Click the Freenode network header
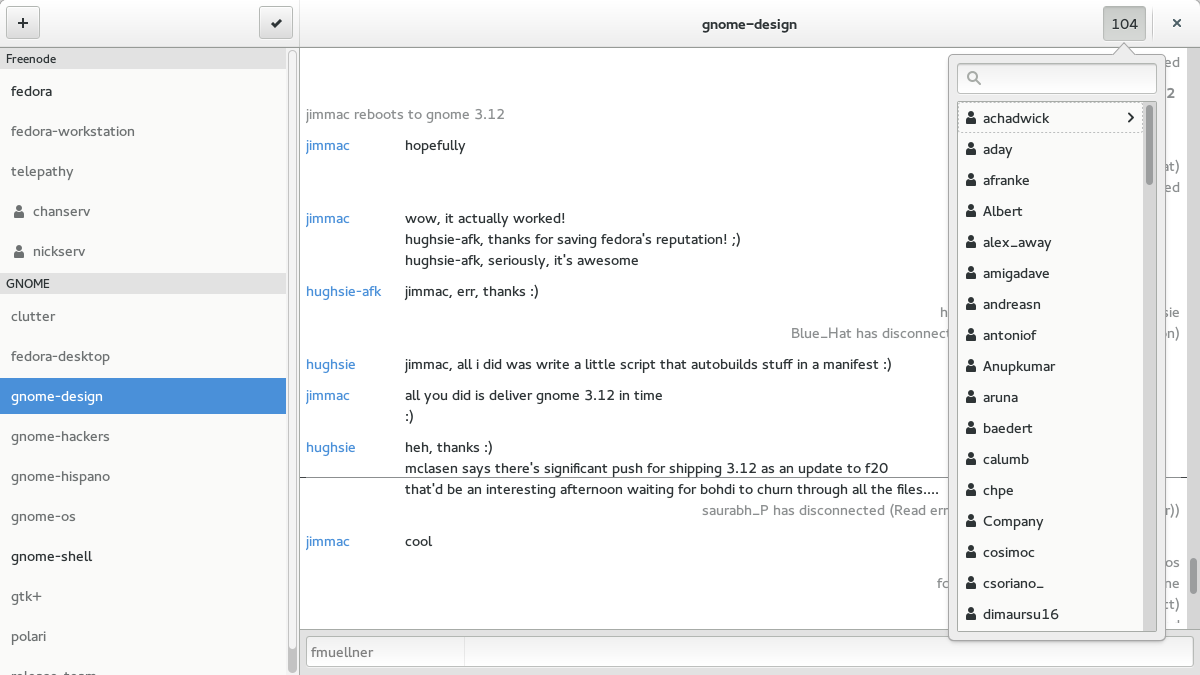This screenshot has width=1200, height=675. tap(143, 59)
